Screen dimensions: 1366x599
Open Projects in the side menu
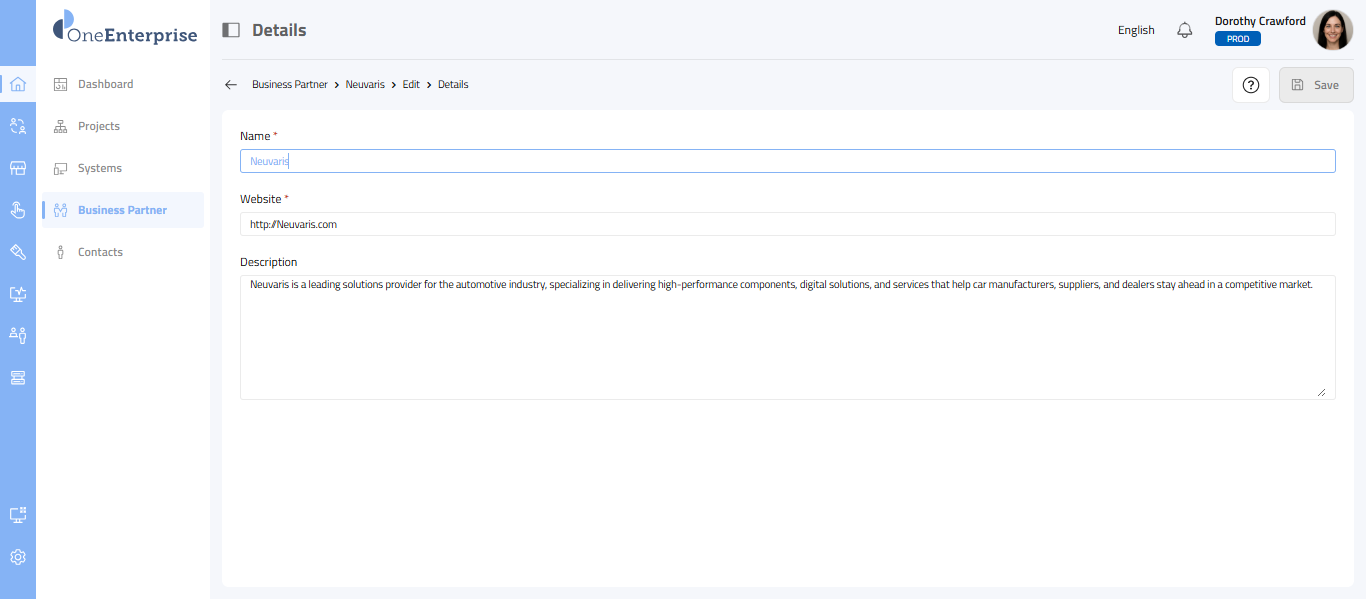click(98, 126)
